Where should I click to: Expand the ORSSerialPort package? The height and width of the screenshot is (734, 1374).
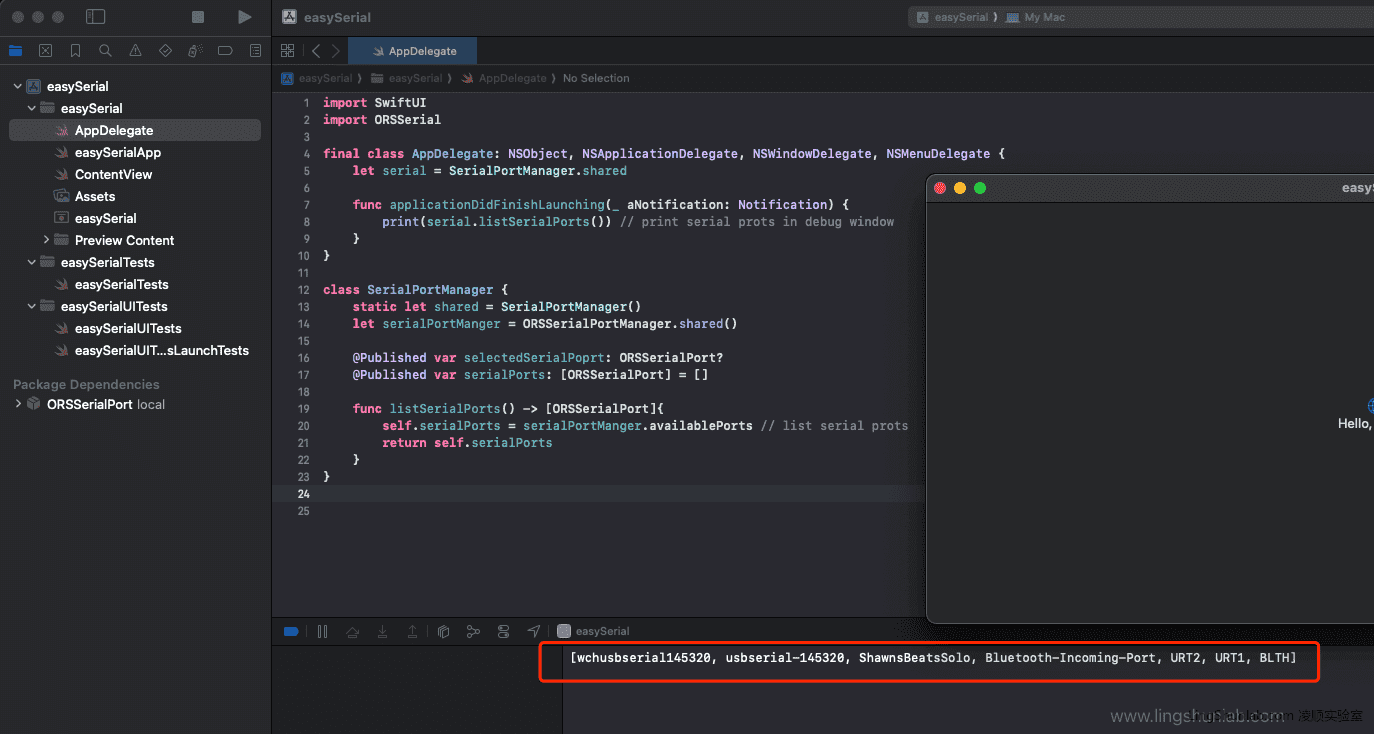tap(18, 404)
